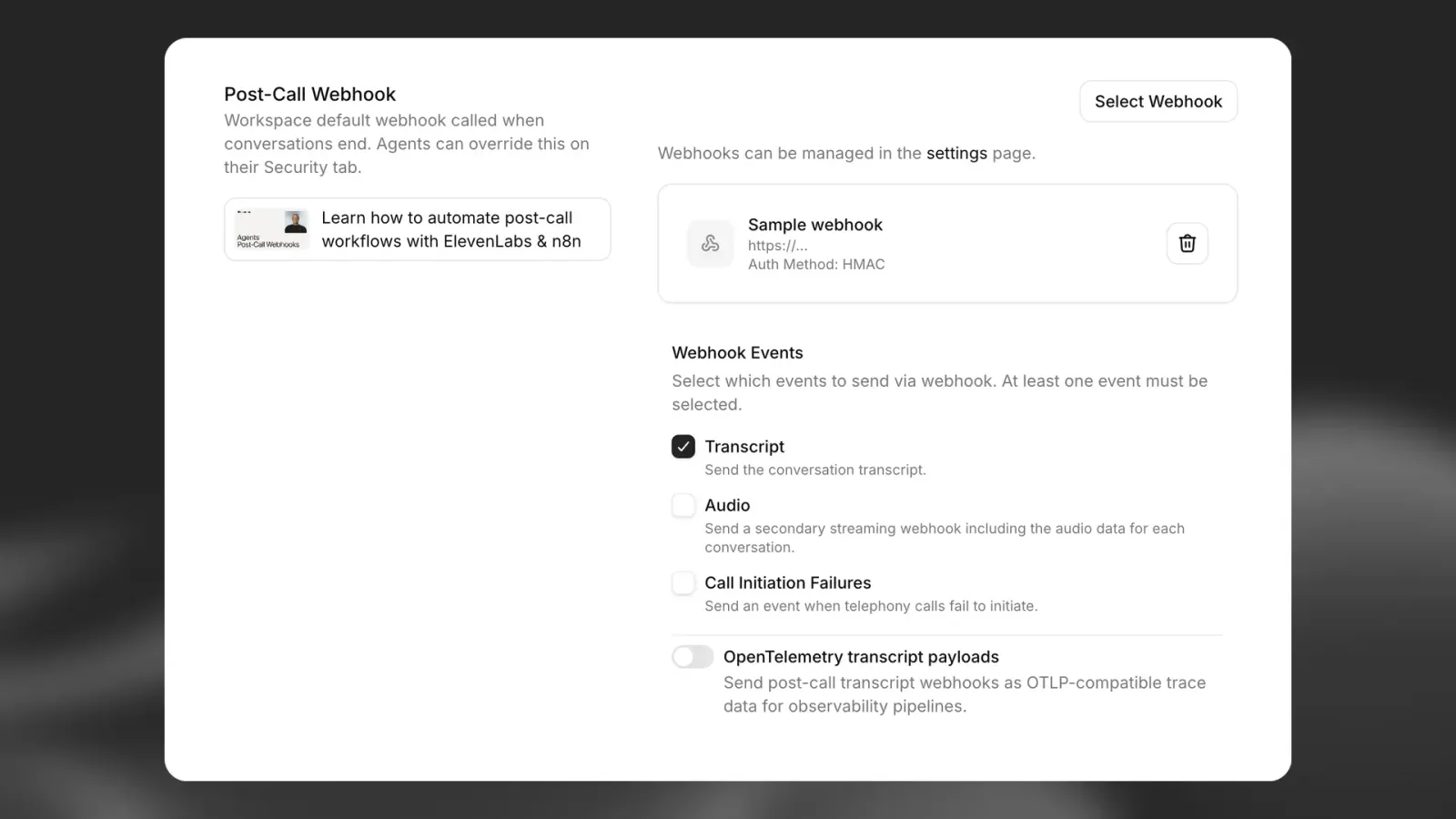Click the Call Initiation Failures label
This screenshot has width=1456, height=819.
(x=788, y=582)
